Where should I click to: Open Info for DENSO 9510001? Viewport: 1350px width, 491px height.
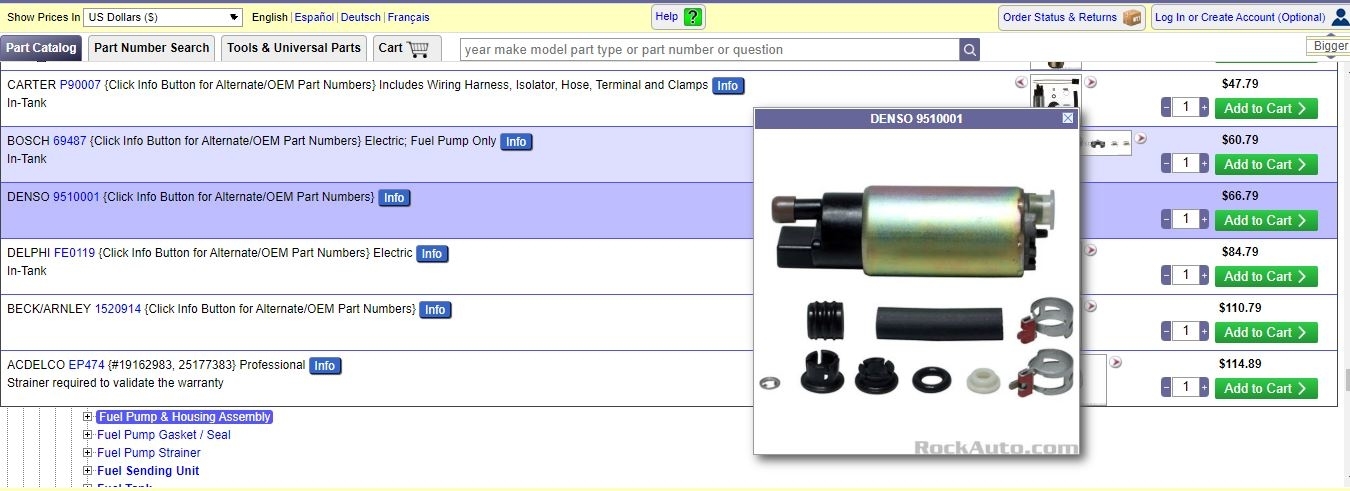click(x=394, y=198)
